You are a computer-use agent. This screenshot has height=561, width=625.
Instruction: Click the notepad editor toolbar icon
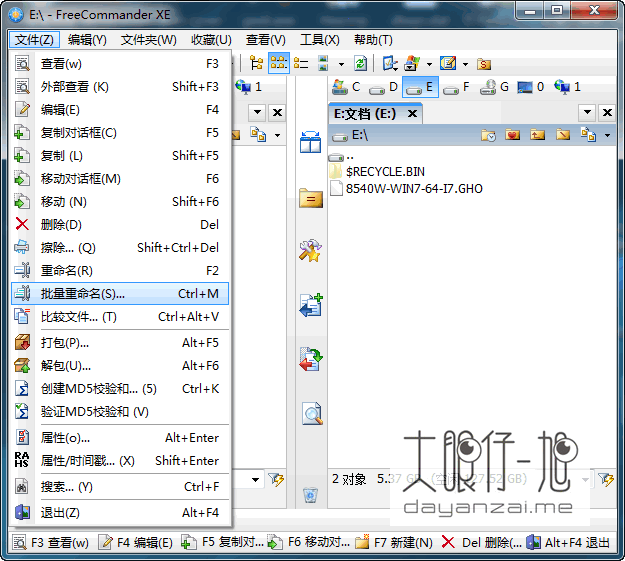448,63
